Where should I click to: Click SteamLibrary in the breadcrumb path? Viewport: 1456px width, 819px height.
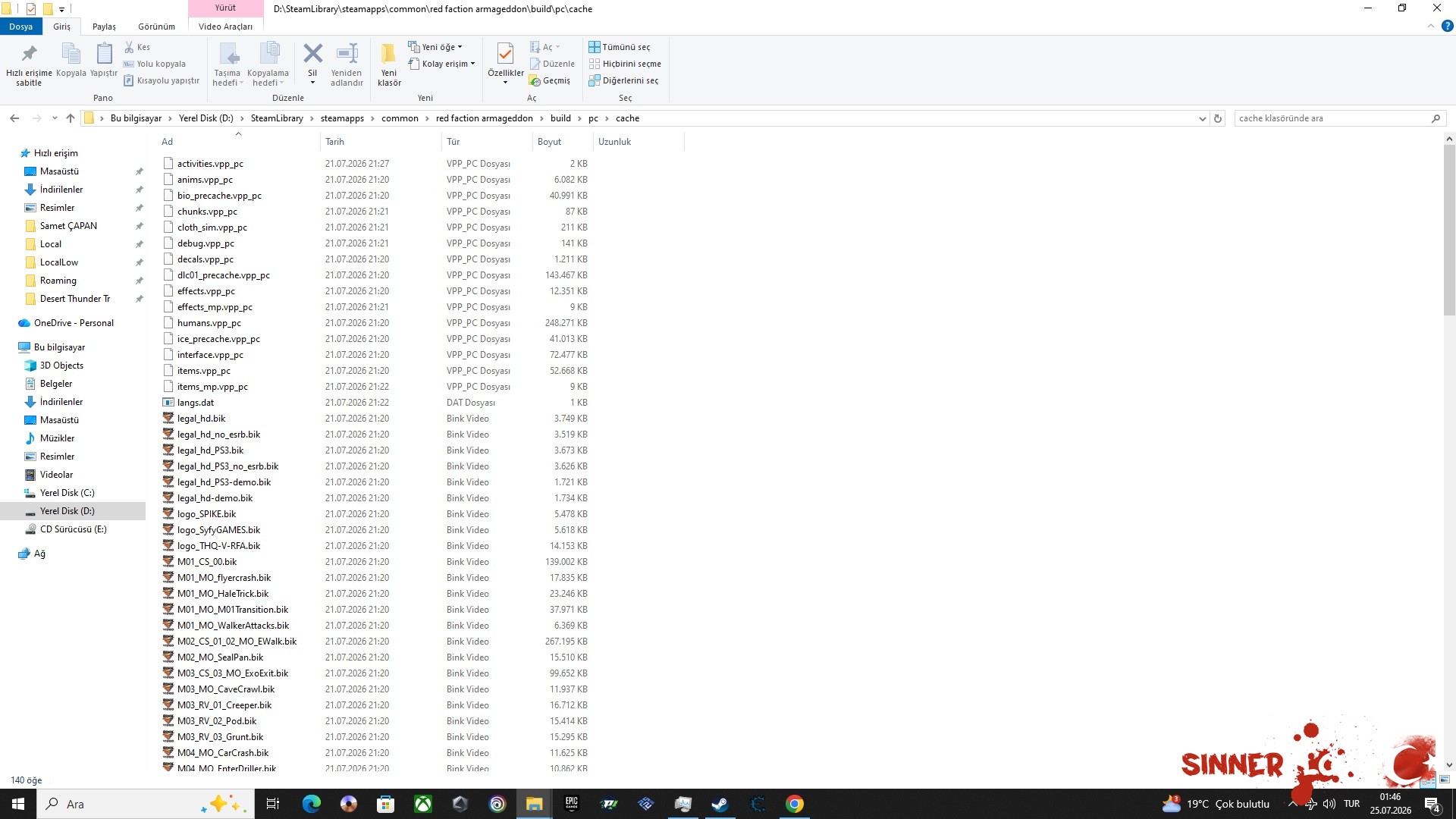(x=277, y=118)
